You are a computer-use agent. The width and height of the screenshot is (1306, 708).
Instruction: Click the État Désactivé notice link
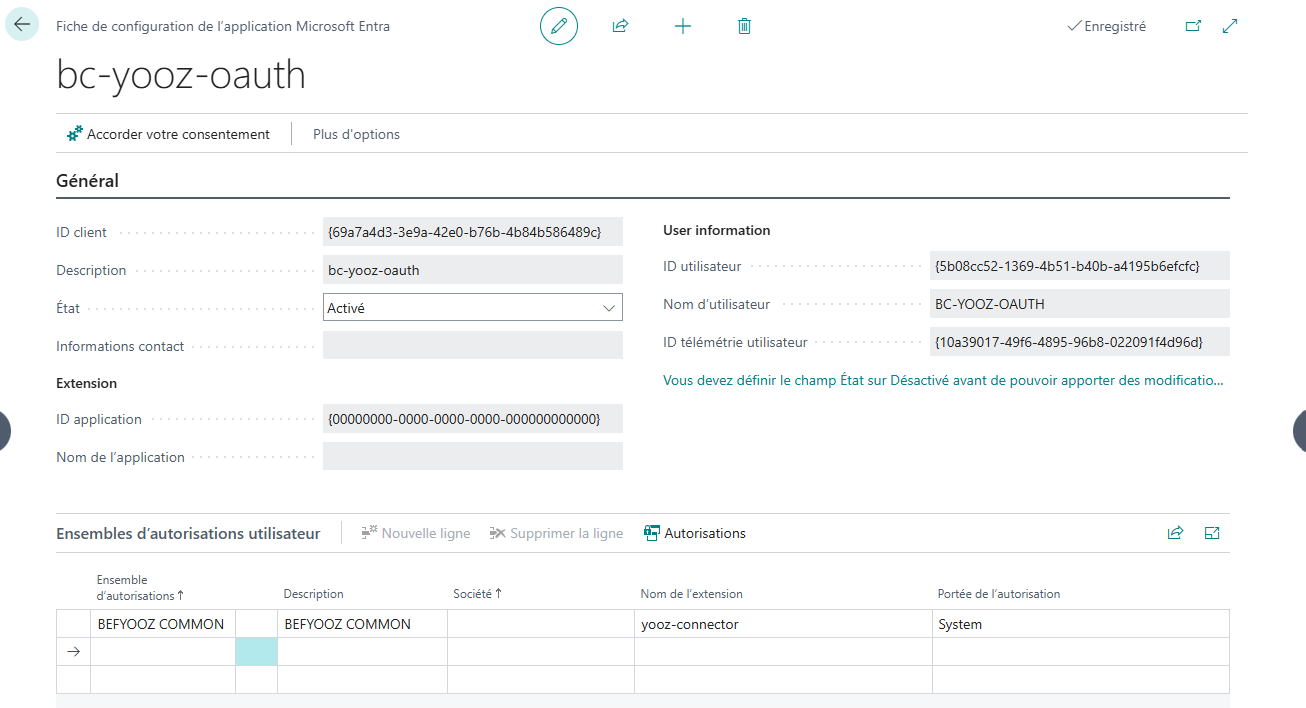pyautogui.click(x=943, y=381)
